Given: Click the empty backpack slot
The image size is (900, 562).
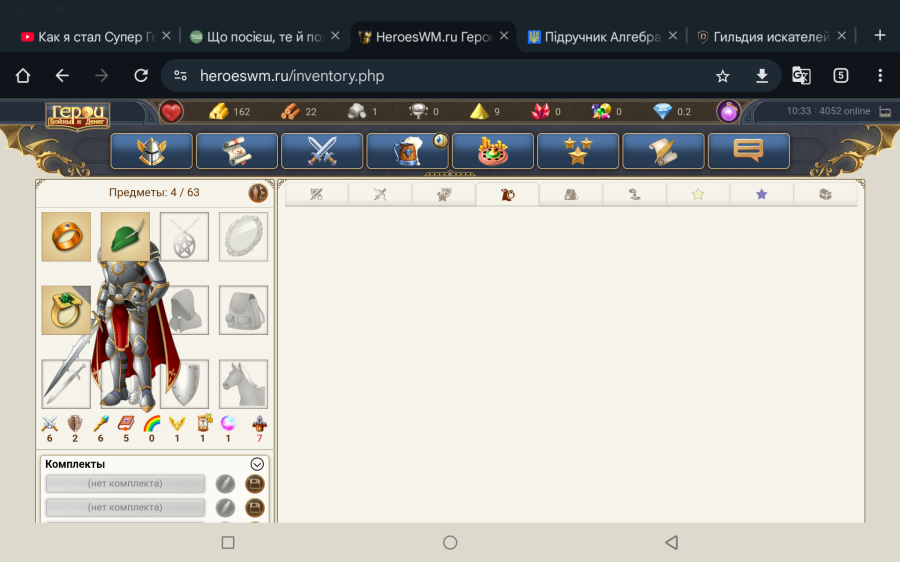Looking at the screenshot, I should pyautogui.click(x=243, y=310).
